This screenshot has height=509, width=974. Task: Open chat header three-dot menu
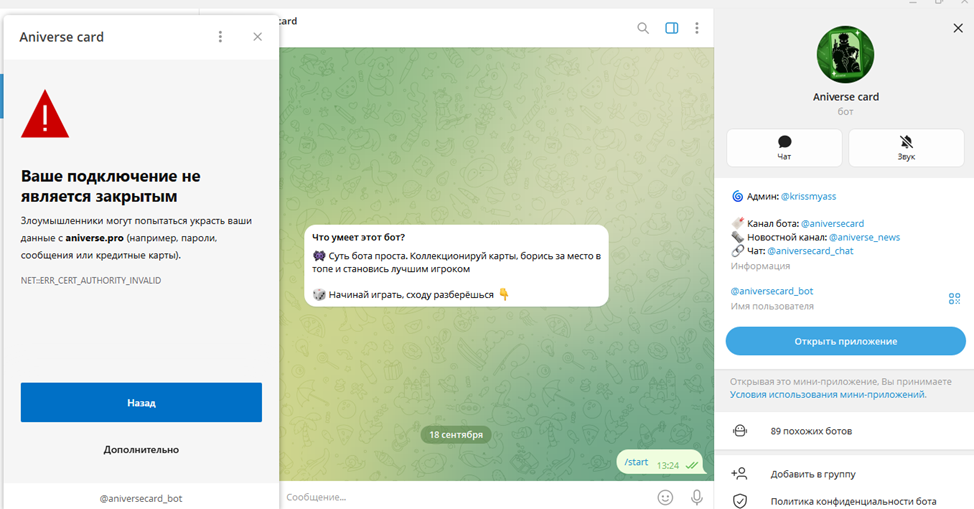tap(697, 28)
